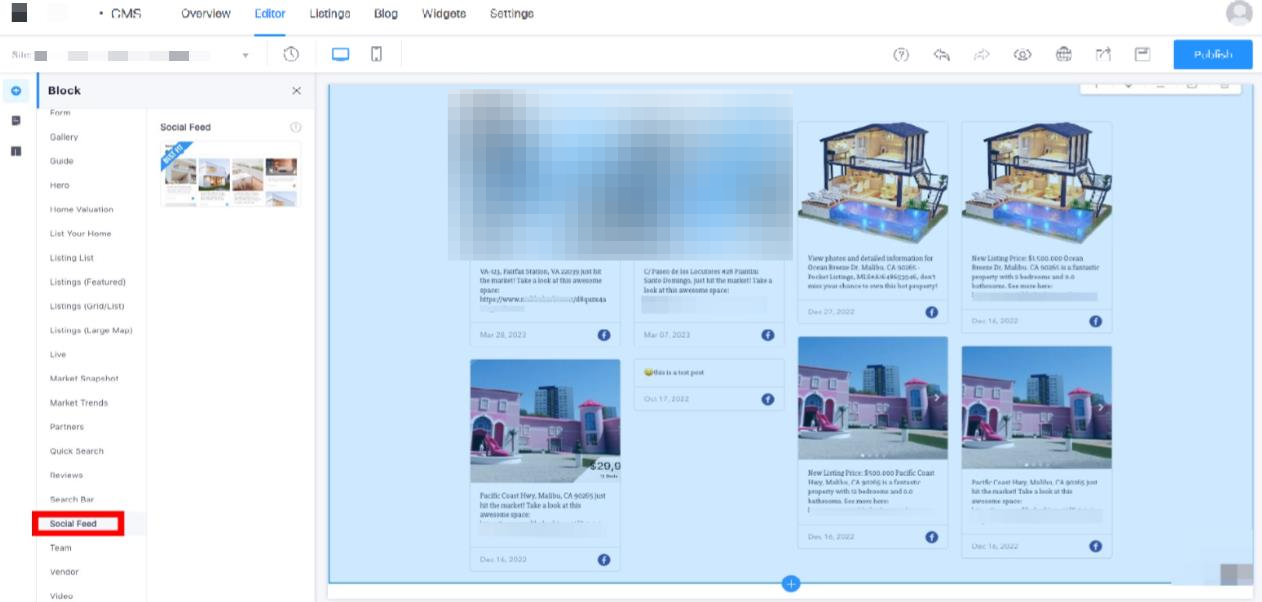Click the share export icon
The height and width of the screenshot is (602, 1262).
1103,55
